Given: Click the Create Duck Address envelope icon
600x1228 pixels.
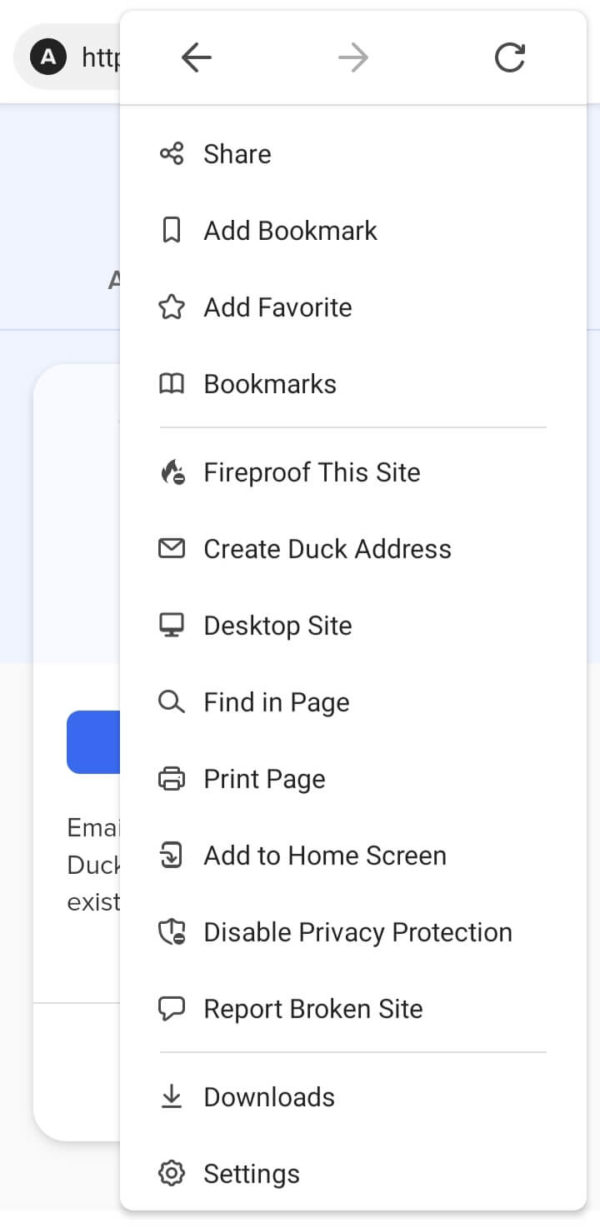Looking at the screenshot, I should [x=172, y=548].
